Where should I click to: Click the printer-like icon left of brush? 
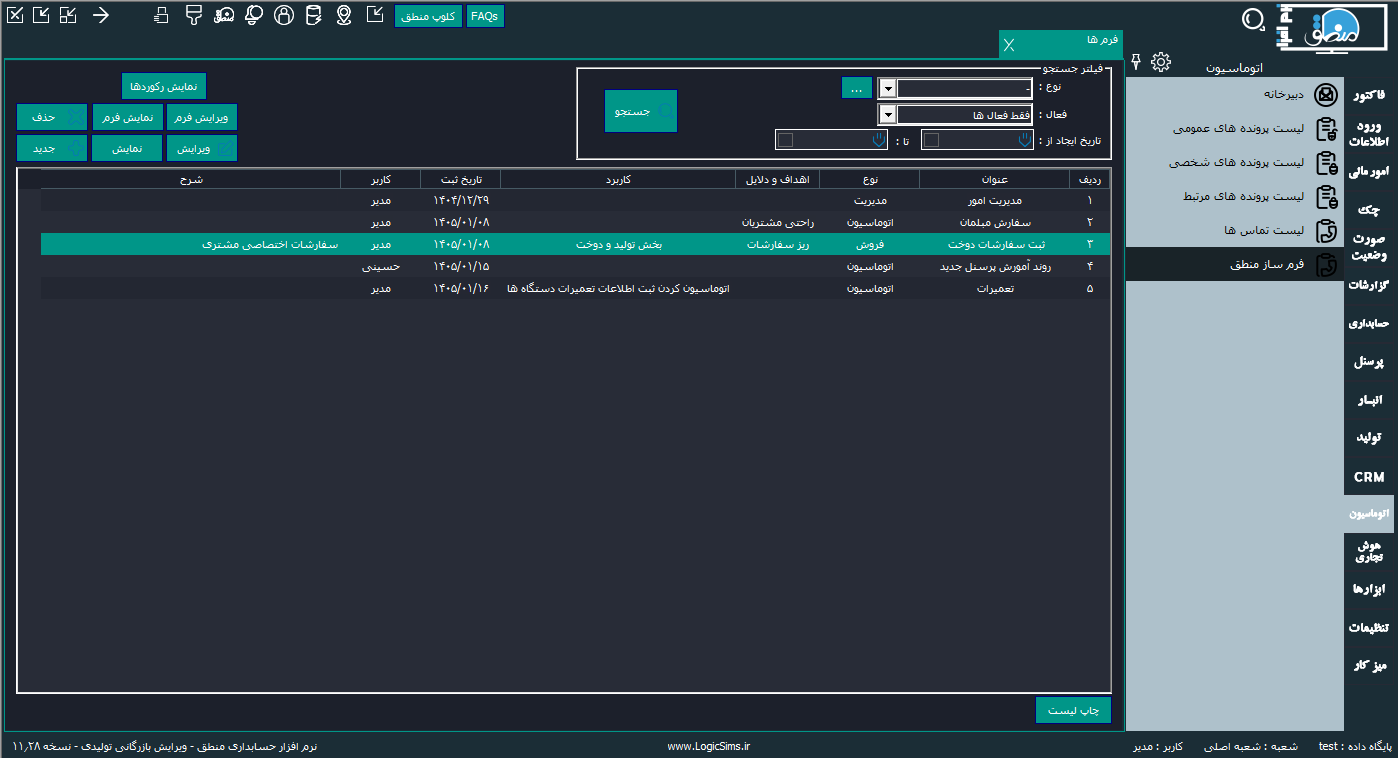pos(163,15)
